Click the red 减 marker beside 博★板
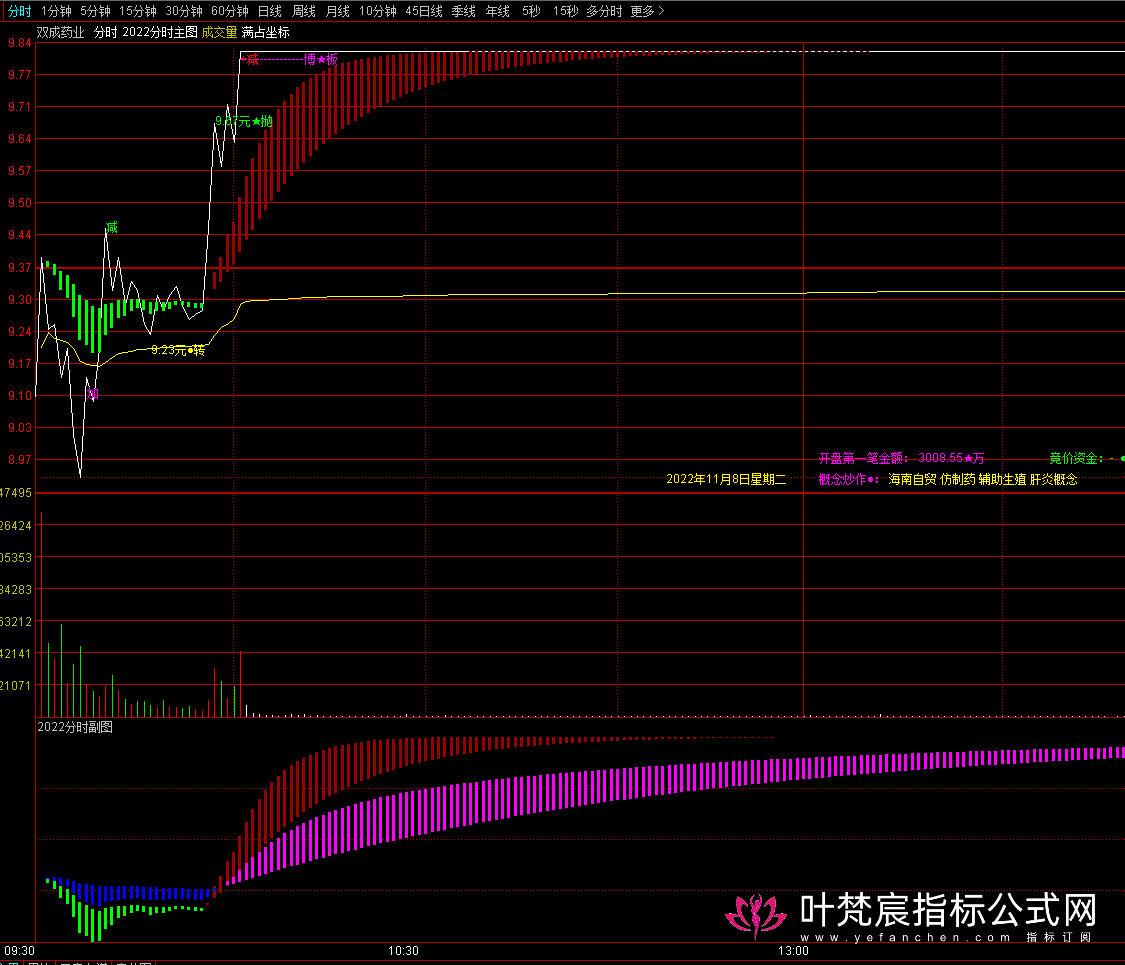 click(x=252, y=60)
